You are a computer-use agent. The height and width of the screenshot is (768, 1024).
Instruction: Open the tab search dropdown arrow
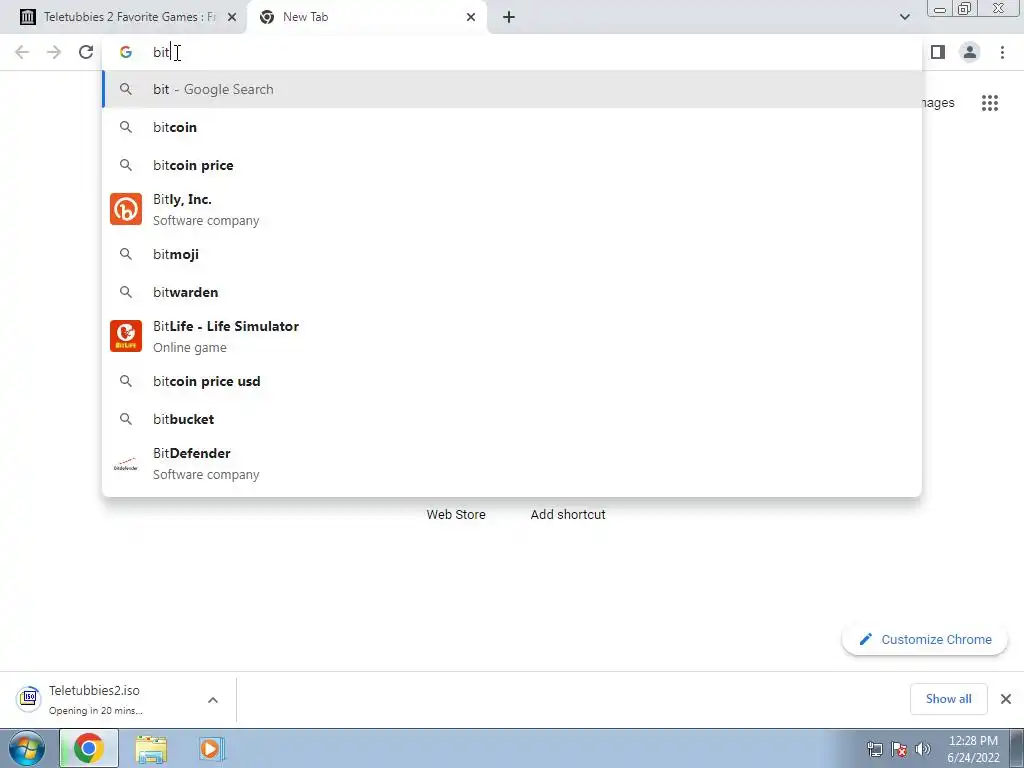tap(904, 17)
